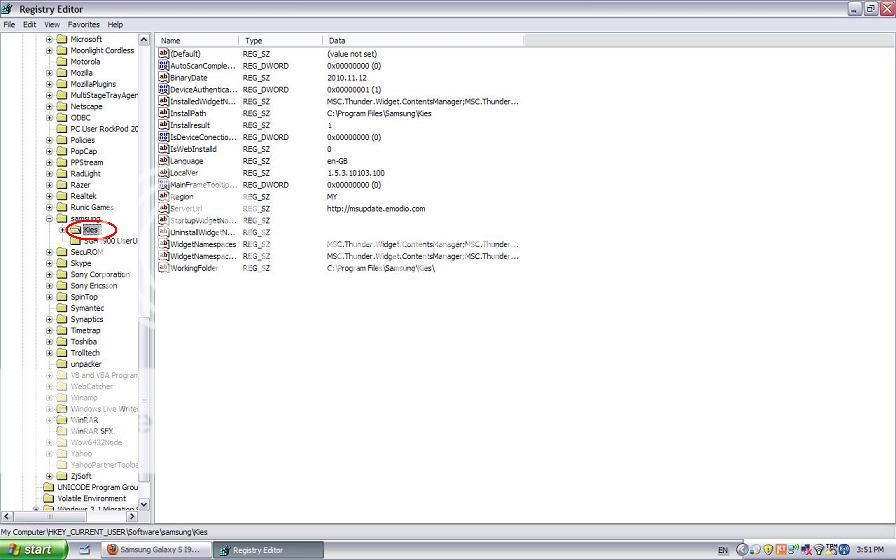Open the Favorites menu
The image size is (896, 560).
(83, 24)
